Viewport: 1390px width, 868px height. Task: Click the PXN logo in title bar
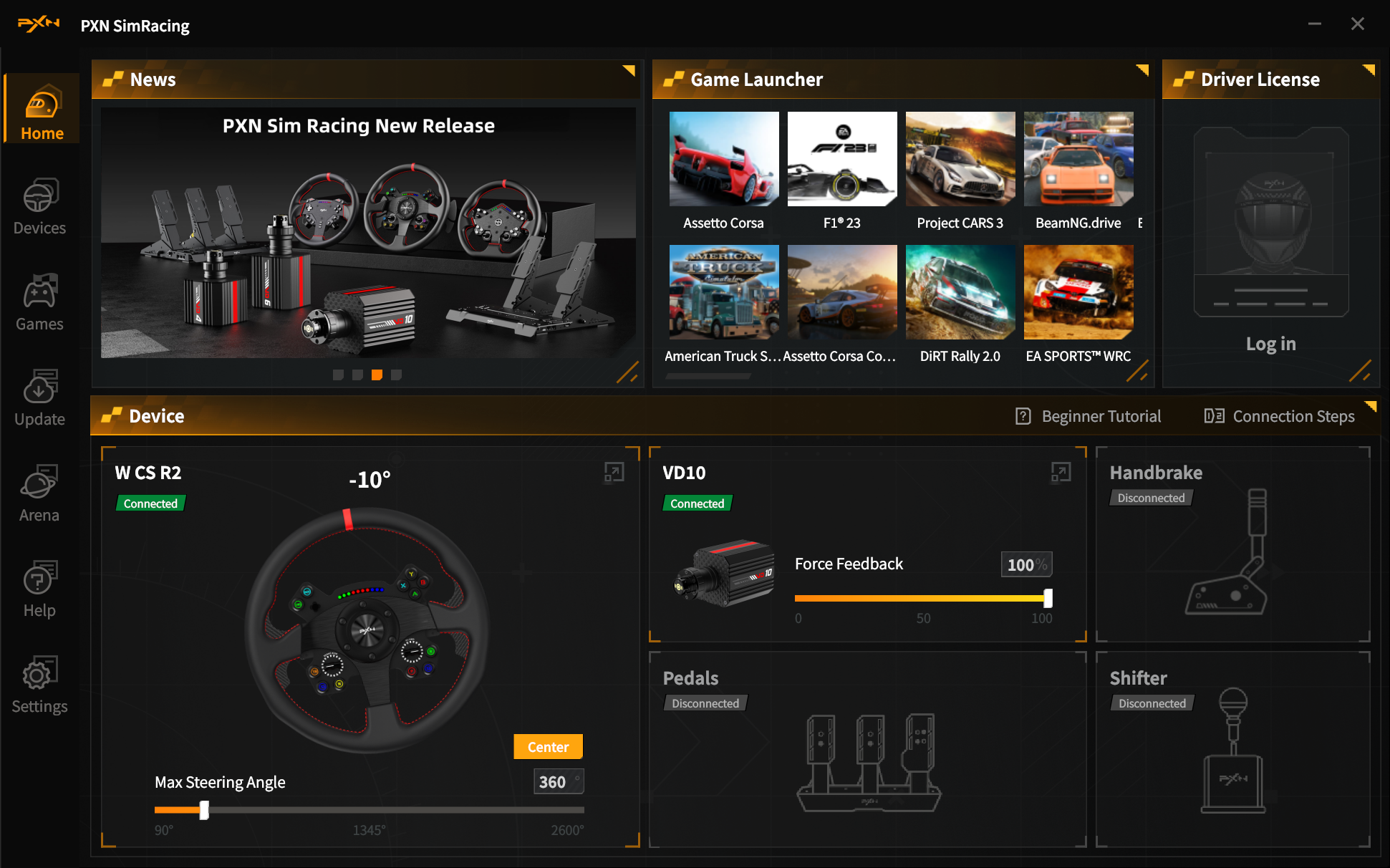click(39, 24)
